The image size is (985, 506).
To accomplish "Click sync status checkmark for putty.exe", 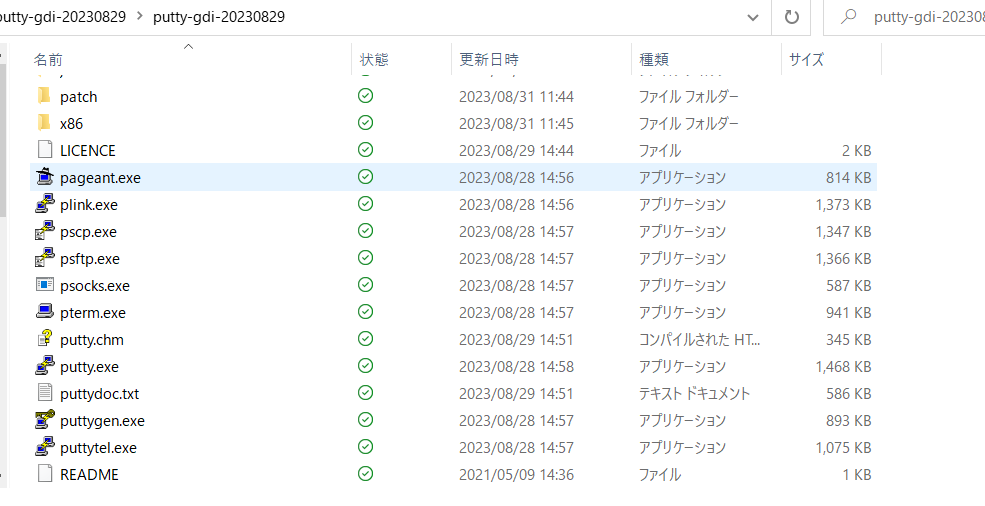I will click(365, 366).
